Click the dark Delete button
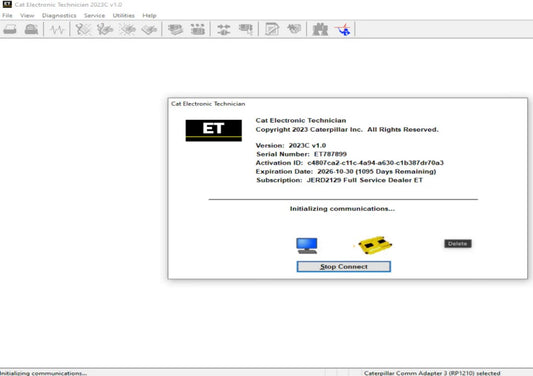Viewport: 533px width, 376px height. [458, 243]
